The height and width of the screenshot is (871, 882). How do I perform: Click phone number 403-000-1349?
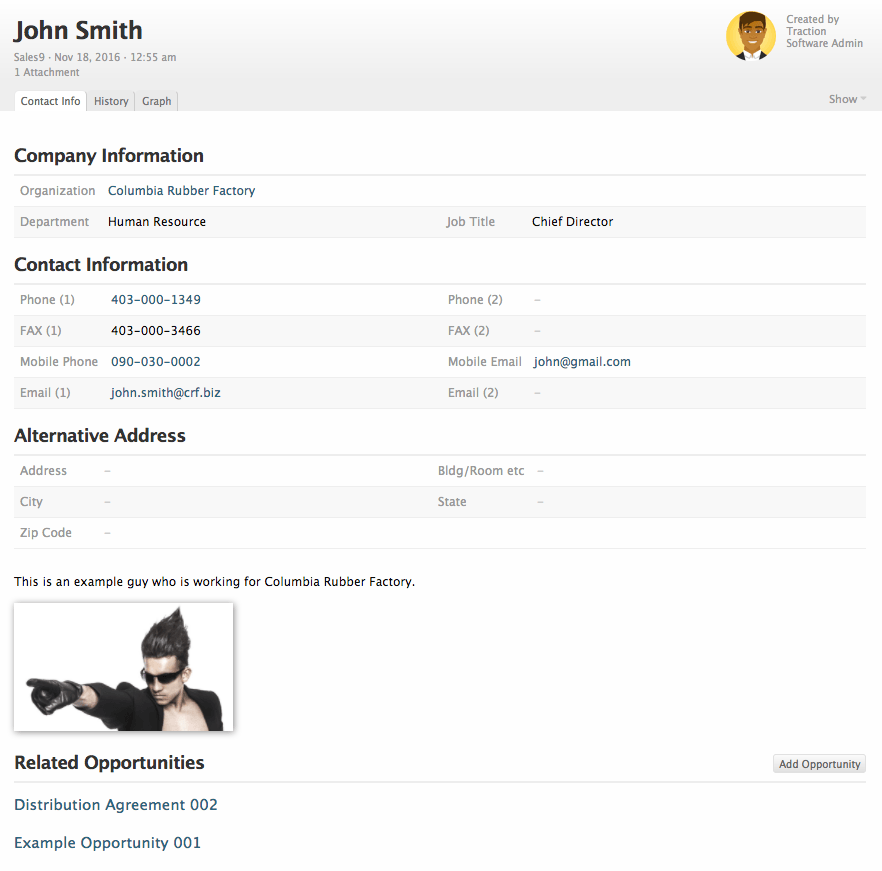tap(155, 300)
